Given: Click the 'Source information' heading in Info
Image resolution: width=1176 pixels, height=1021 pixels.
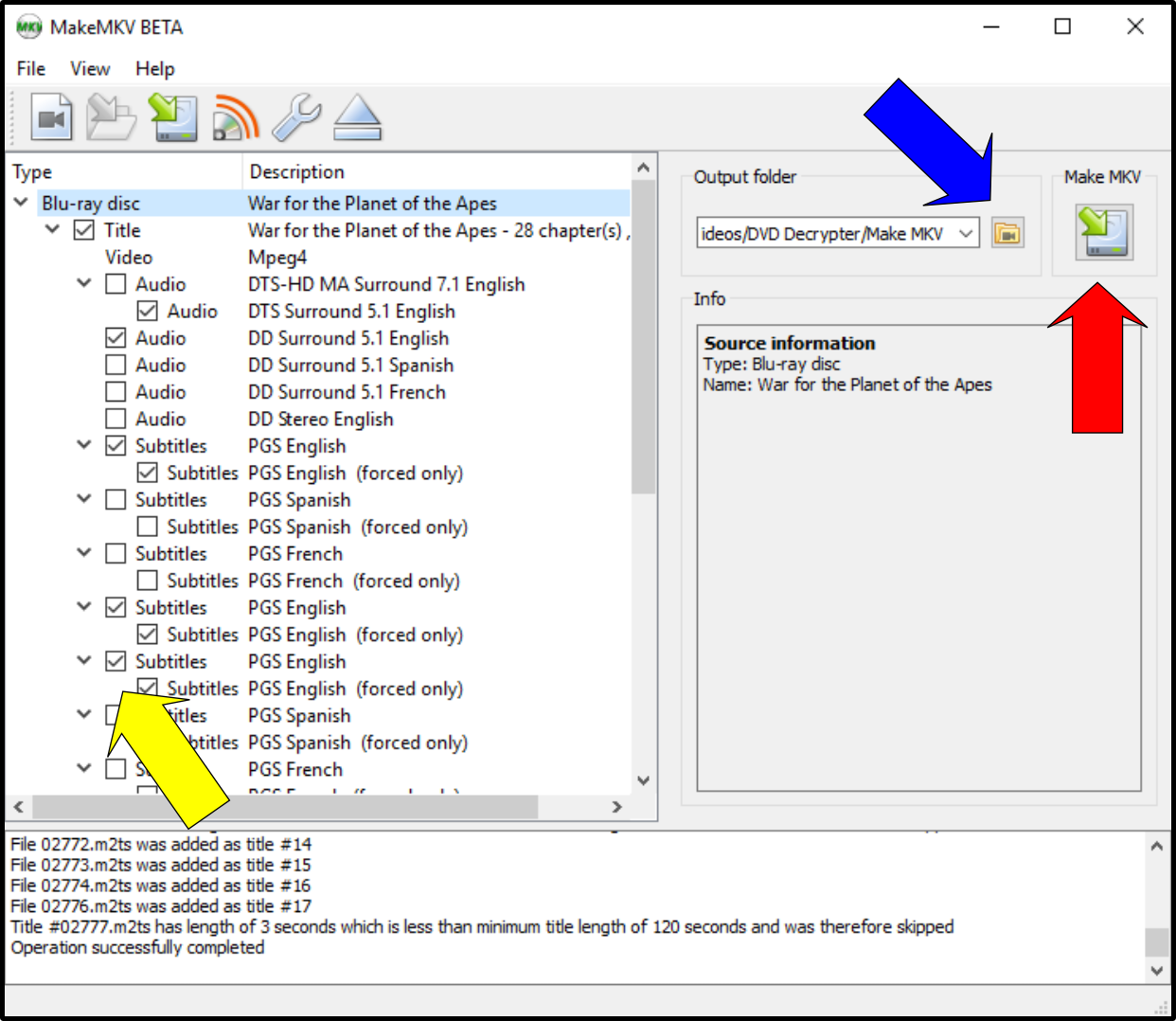Looking at the screenshot, I should 790,343.
